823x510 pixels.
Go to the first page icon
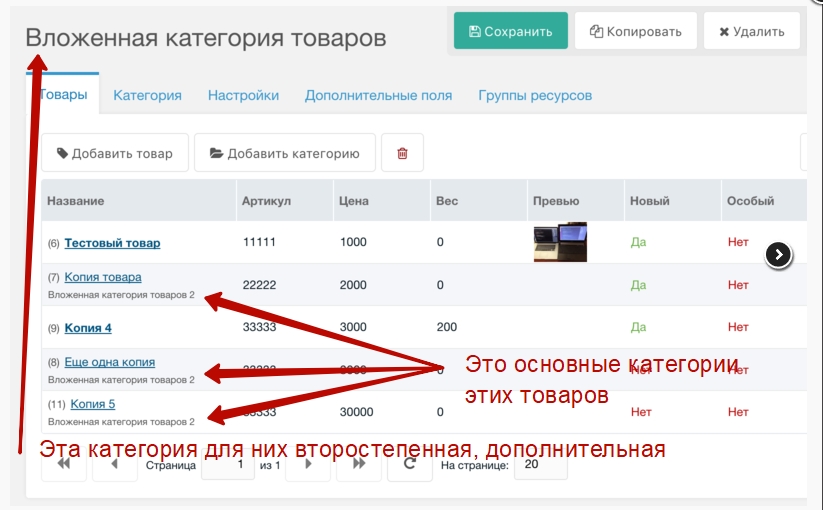tap(63, 466)
